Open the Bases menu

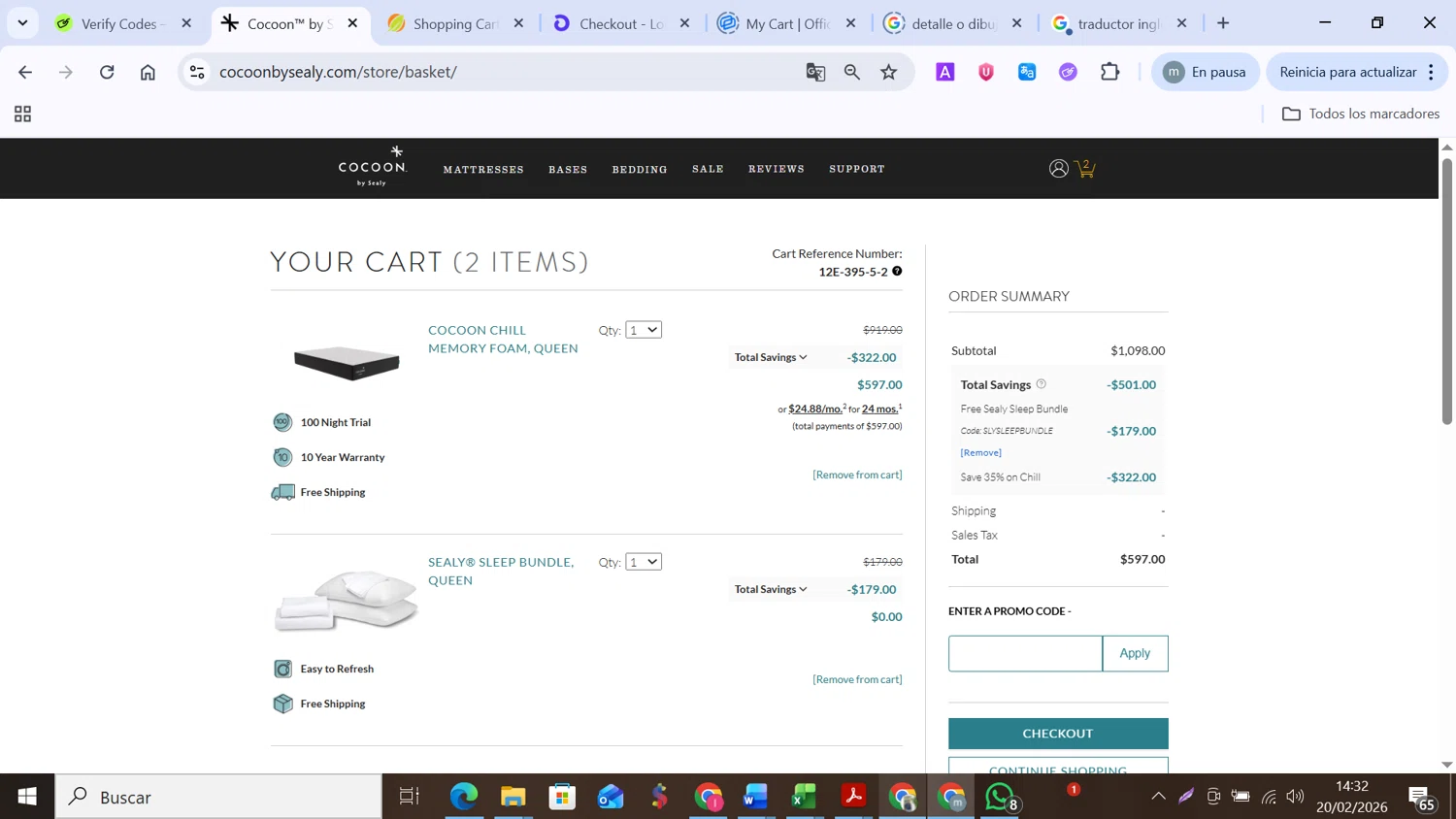[x=568, y=170]
